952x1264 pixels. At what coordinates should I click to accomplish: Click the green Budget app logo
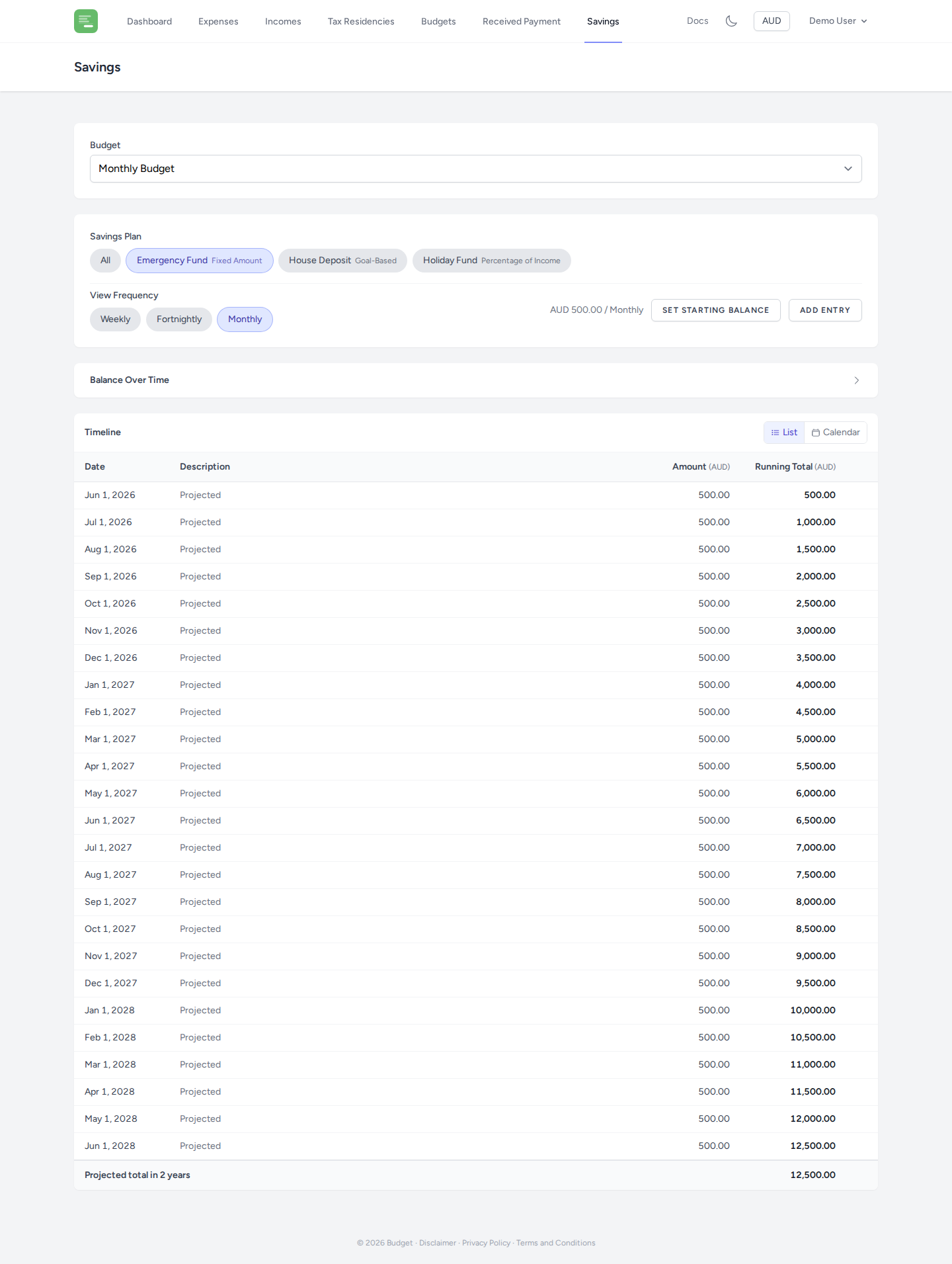86,21
